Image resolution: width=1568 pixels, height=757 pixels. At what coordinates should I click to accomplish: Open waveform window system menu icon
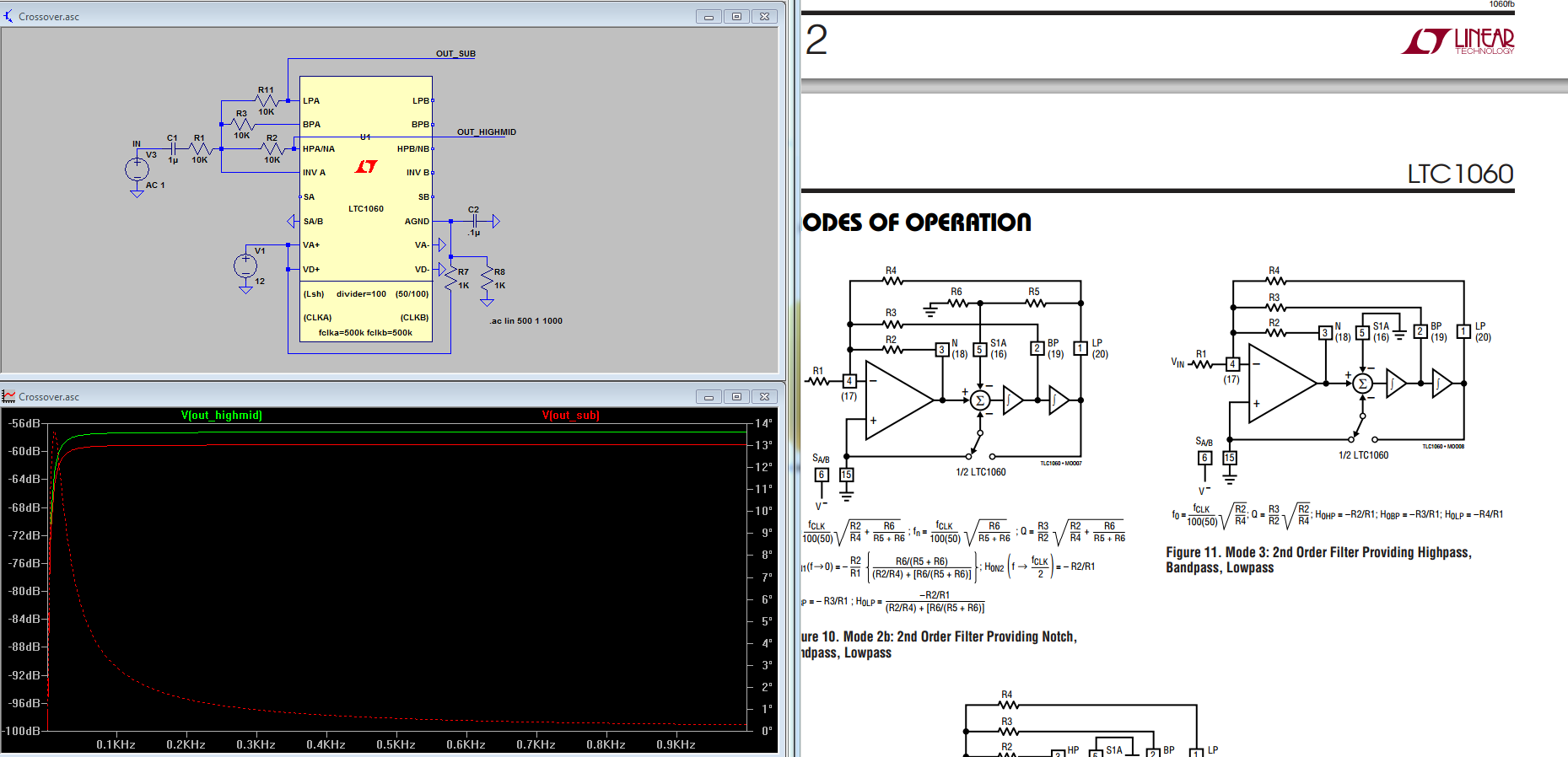[x=9, y=396]
